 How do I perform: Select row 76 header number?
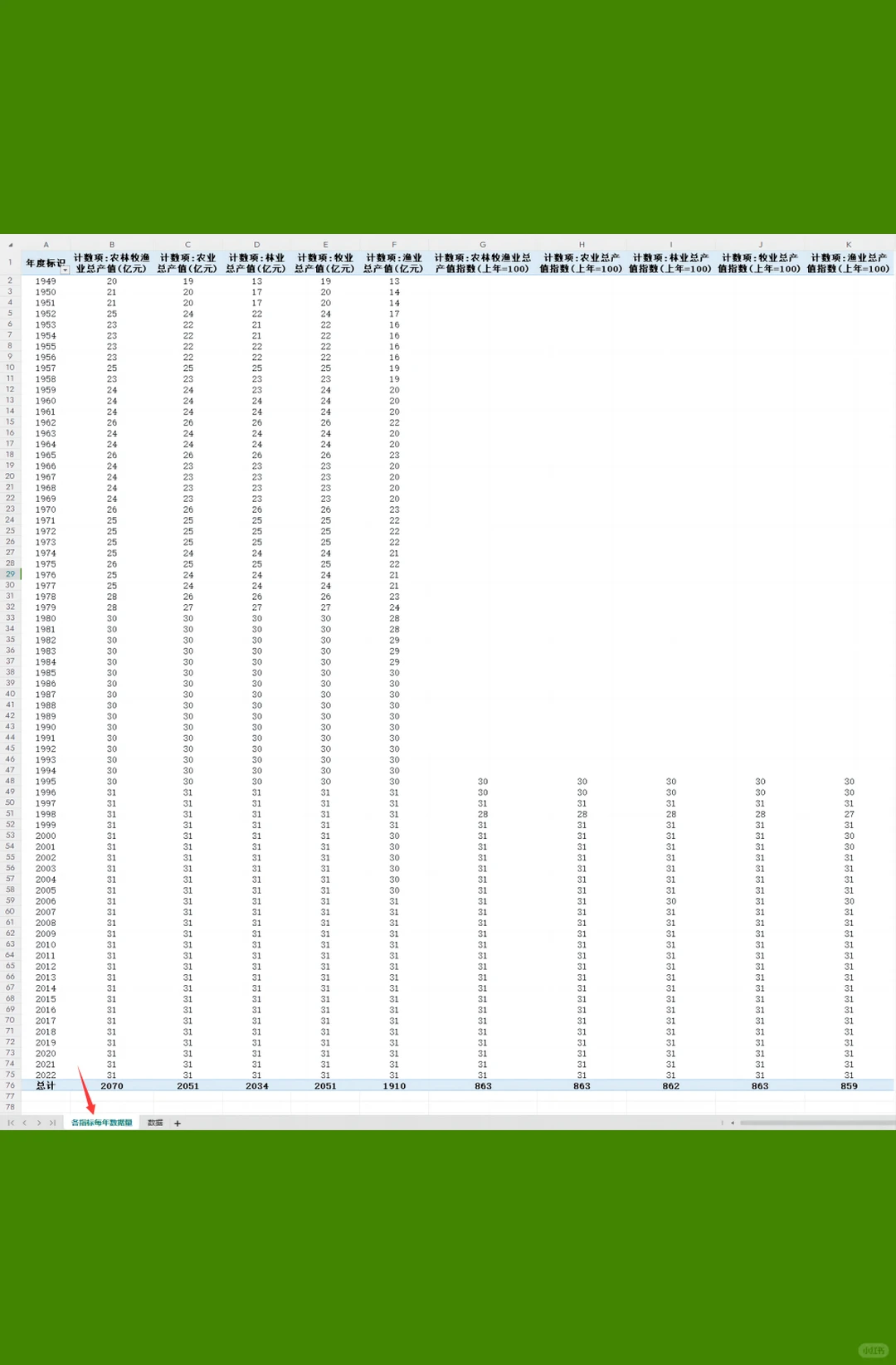pos(10,1085)
